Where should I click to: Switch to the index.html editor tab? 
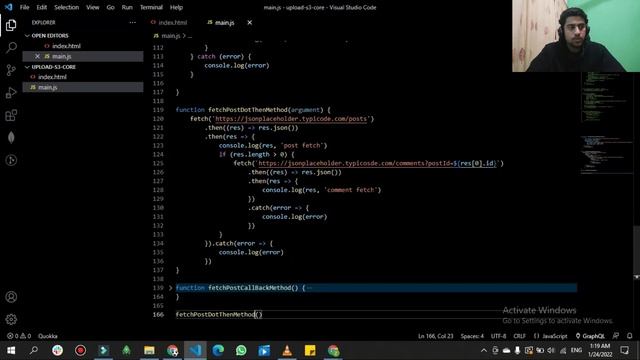[x=173, y=22]
